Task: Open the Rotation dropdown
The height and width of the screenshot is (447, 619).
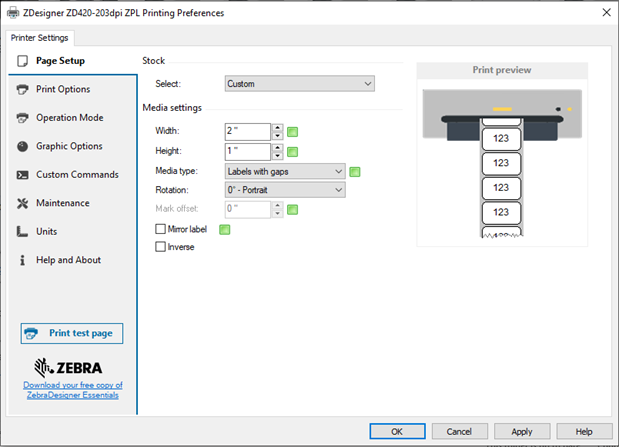Action: (x=285, y=190)
